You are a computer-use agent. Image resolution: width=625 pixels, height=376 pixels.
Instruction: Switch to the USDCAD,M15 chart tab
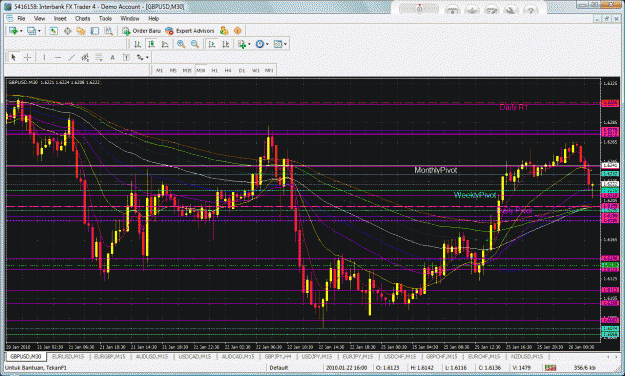coord(194,356)
